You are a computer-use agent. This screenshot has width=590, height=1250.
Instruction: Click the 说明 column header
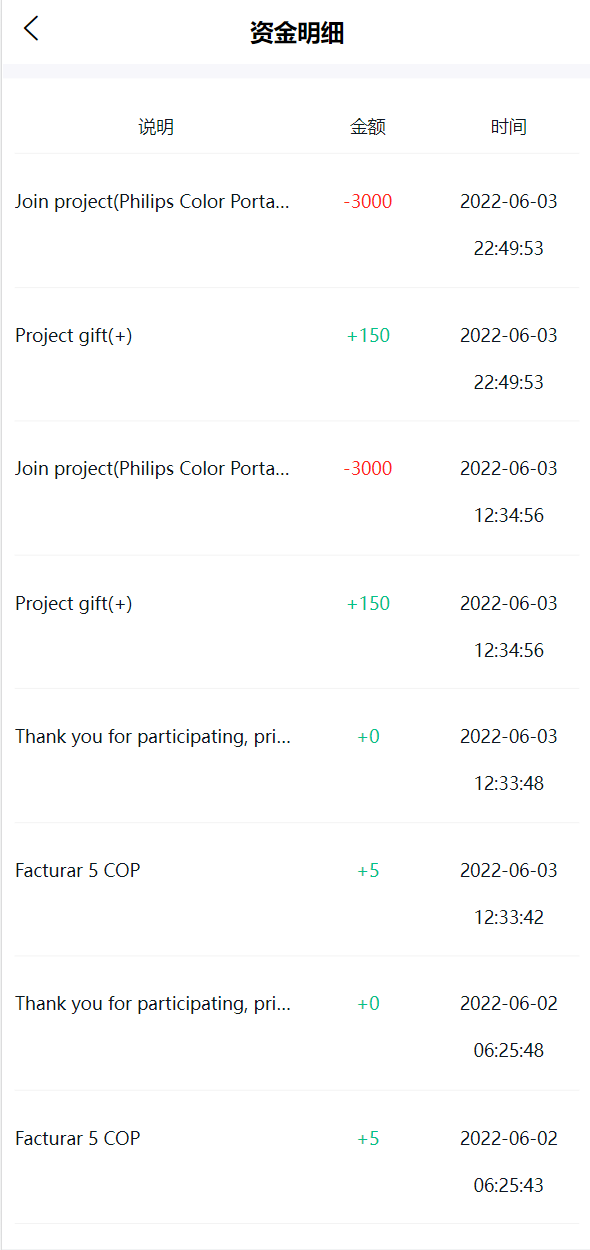point(156,127)
